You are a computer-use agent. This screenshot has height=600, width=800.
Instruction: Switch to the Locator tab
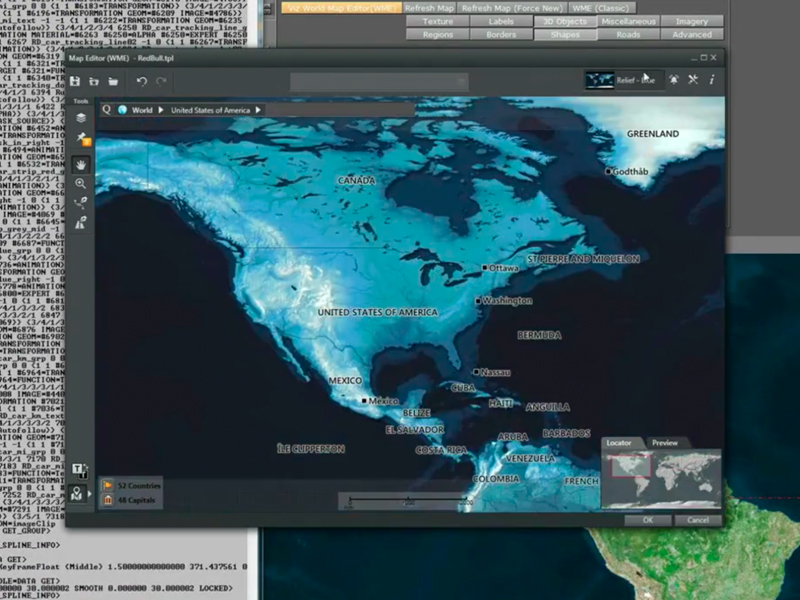619,443
